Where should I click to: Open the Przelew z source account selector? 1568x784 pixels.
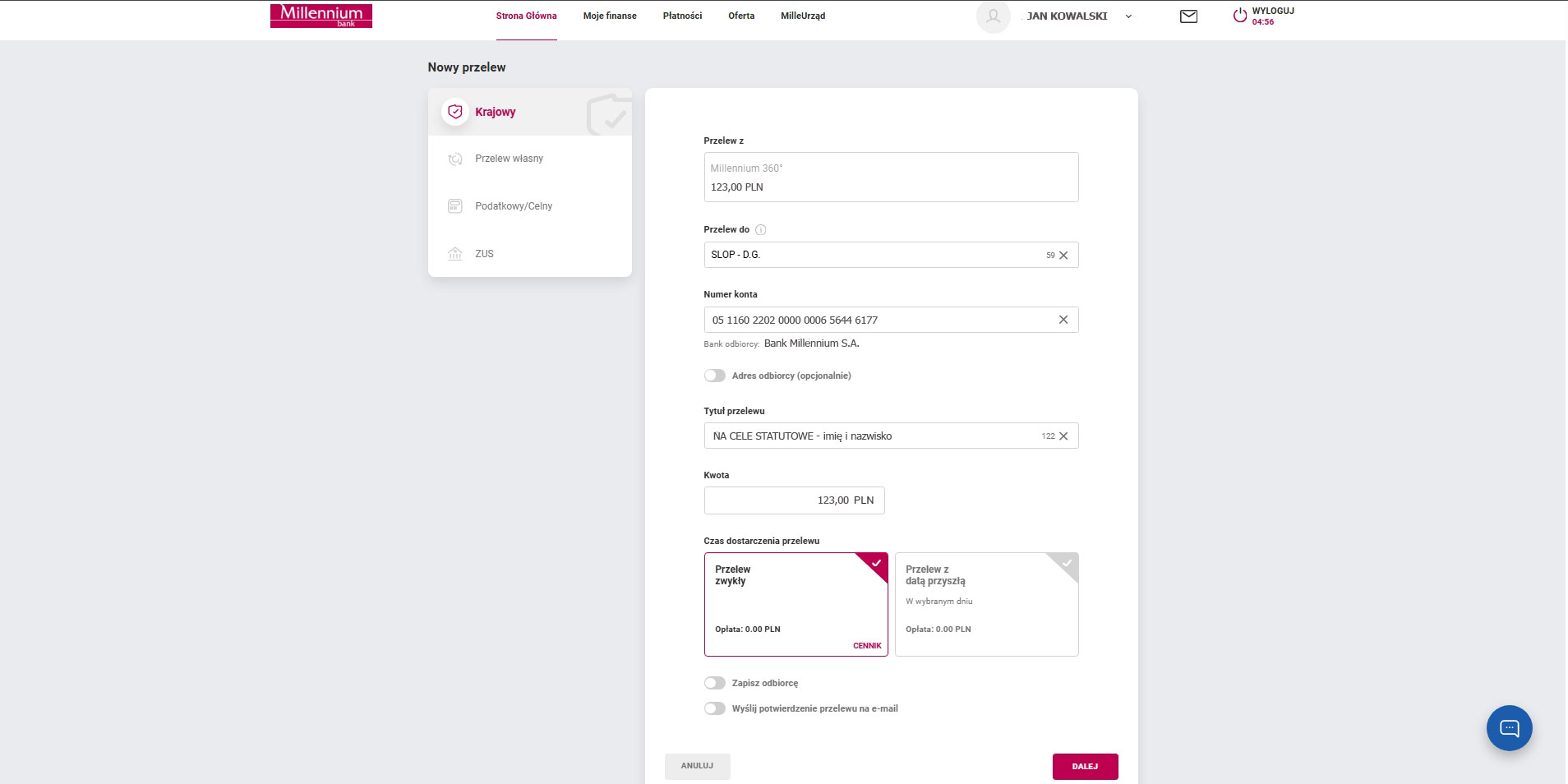(x=891, y=178)
